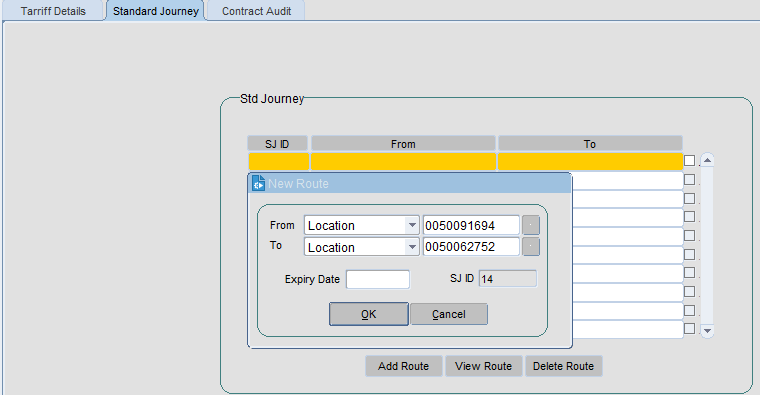
Task: Tick the sixth row checkbox in Std Journey
Action: (x=689, y=254)
